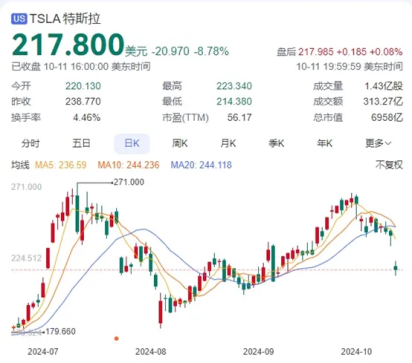
Task: Click the 昨收 value 238.770
Action: click(x=83, y=101)
